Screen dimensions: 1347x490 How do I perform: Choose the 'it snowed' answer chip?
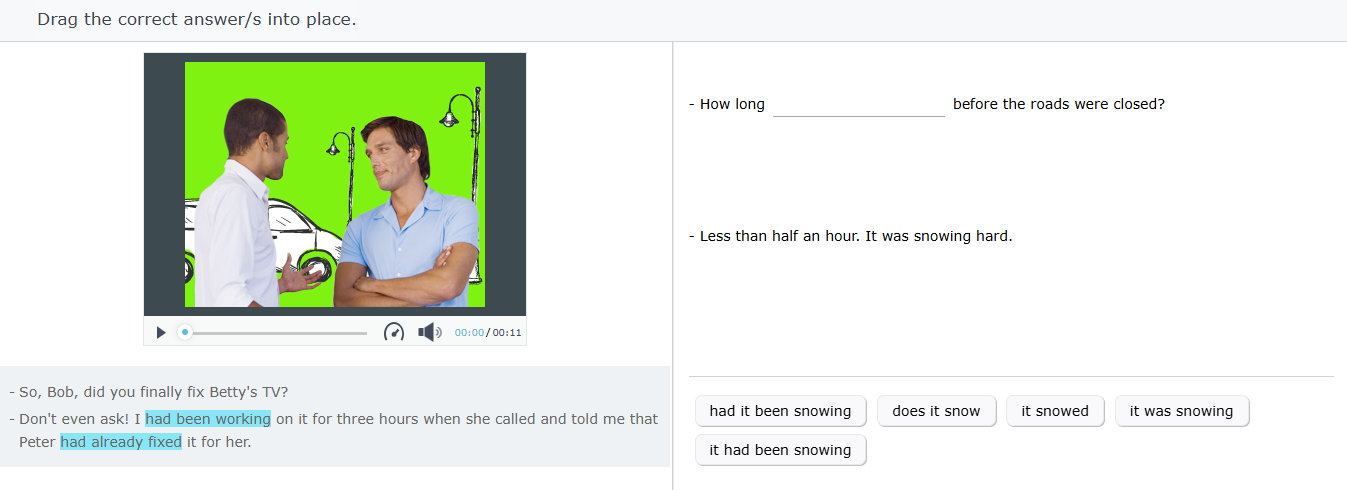point(1055,411)
